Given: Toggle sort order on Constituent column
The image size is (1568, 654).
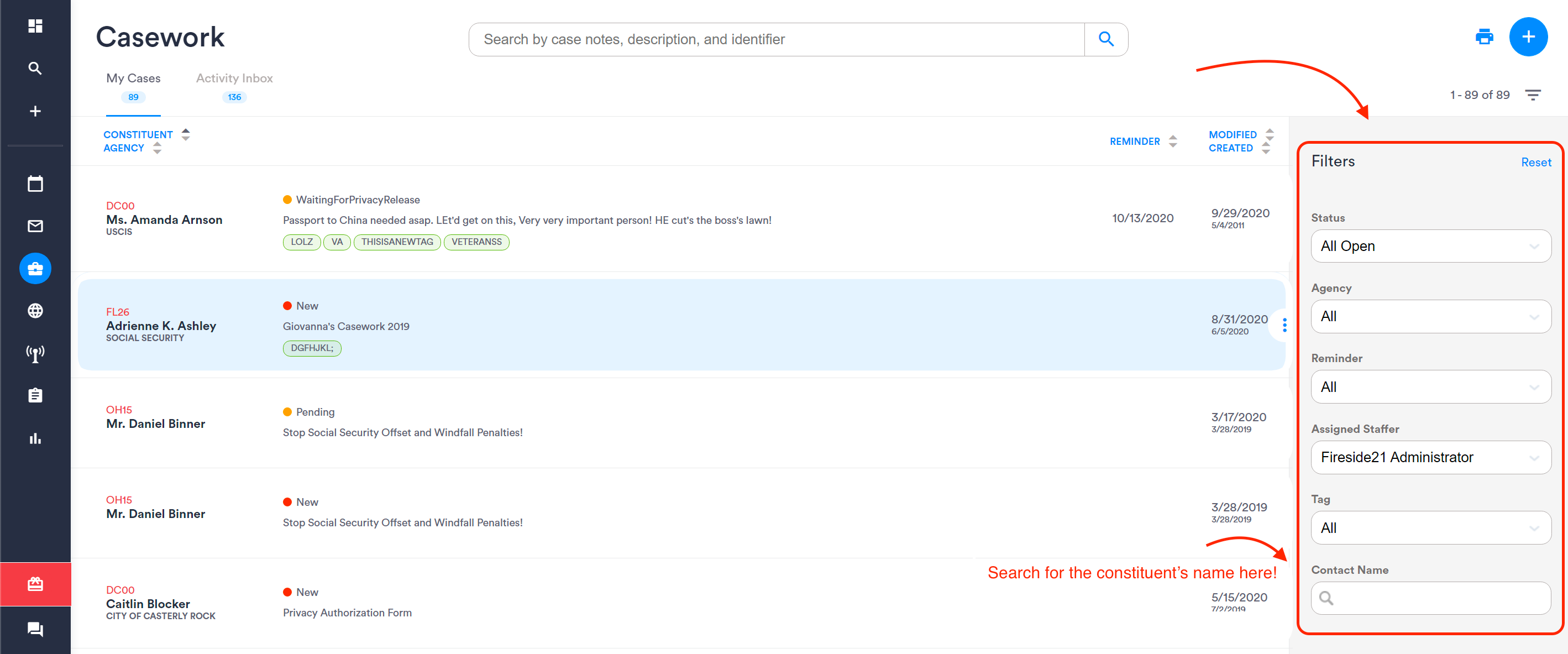Looking at the screenshot, I should pos(186,134).
